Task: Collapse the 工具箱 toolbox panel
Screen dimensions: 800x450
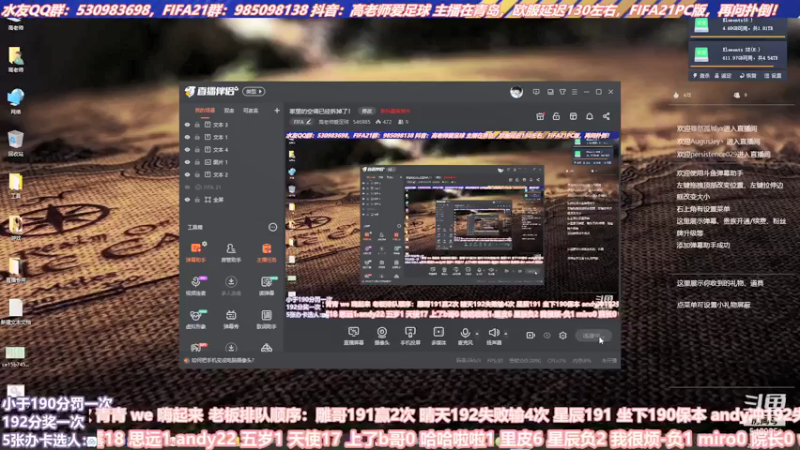Action: point(272,227)
